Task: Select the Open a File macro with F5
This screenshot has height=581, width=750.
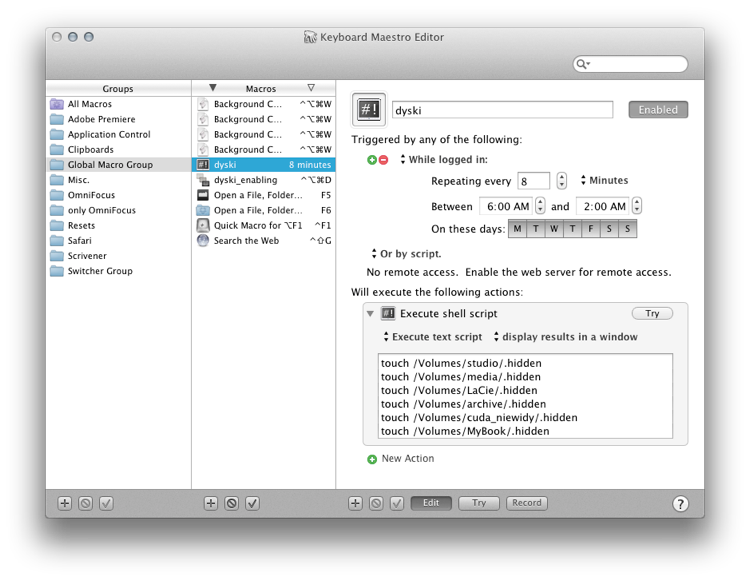Action: (x=264, y=195)
